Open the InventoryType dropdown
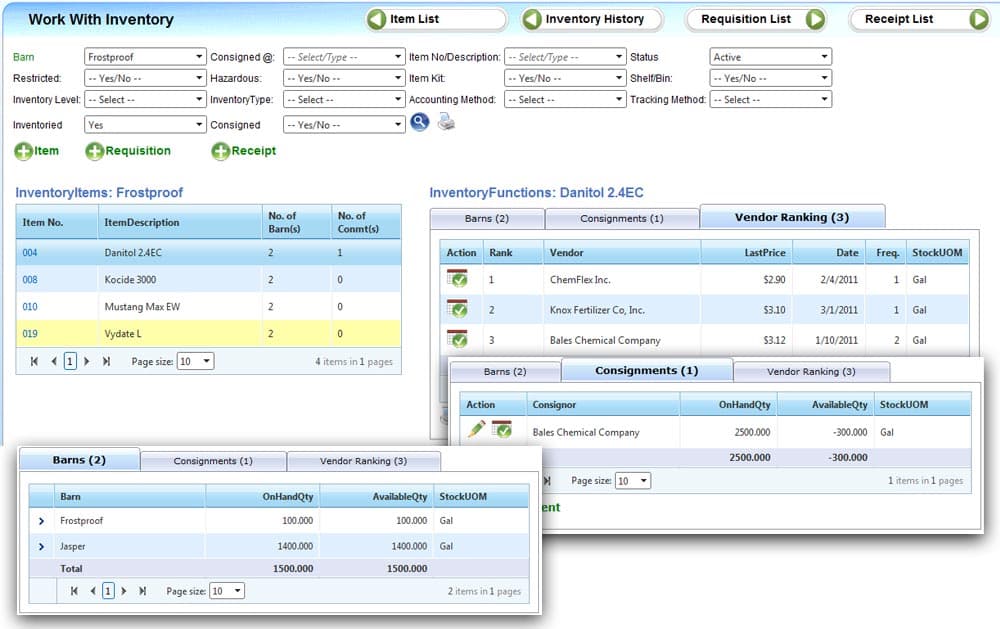The height and width of the screenshot is (629, 1000). pyautogui.click(x=344, y=100)
